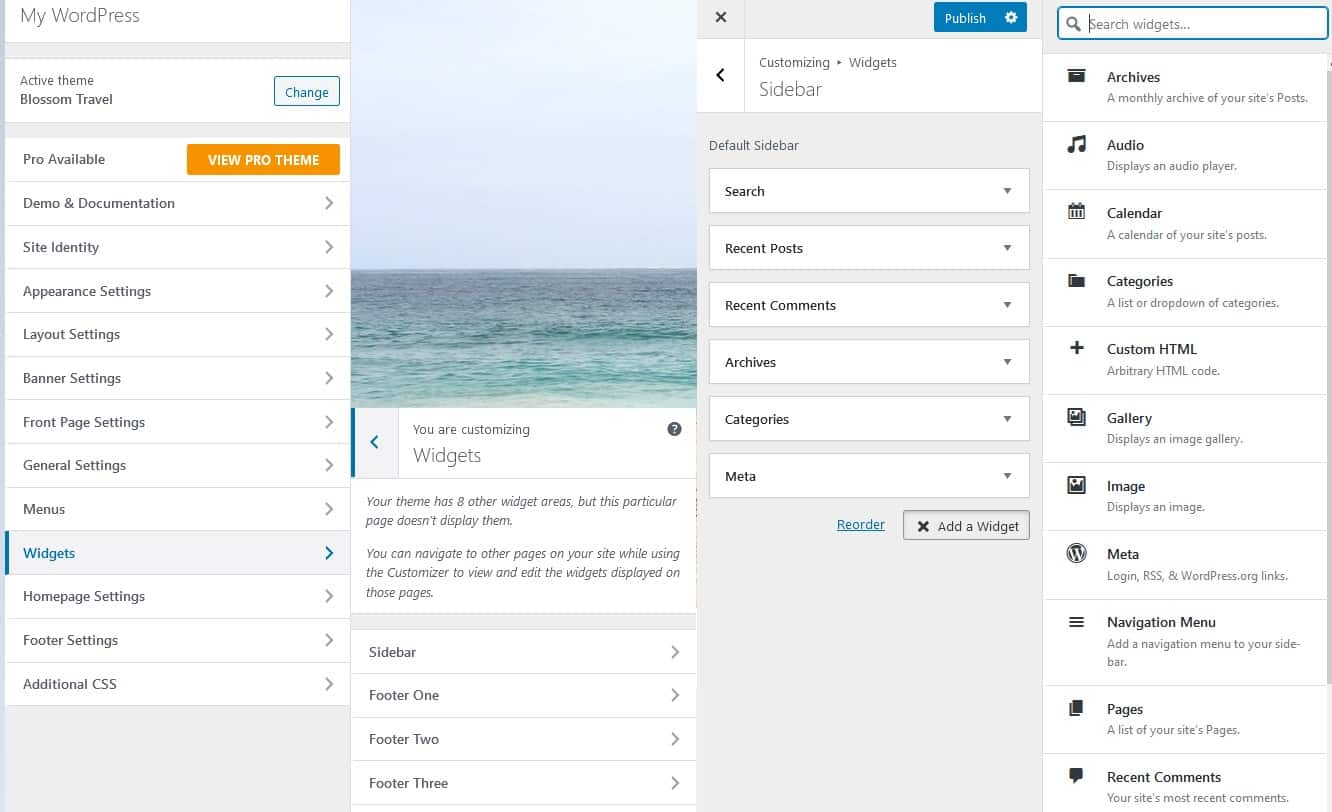
Task: Click the Reorder link
Action: 861,524
